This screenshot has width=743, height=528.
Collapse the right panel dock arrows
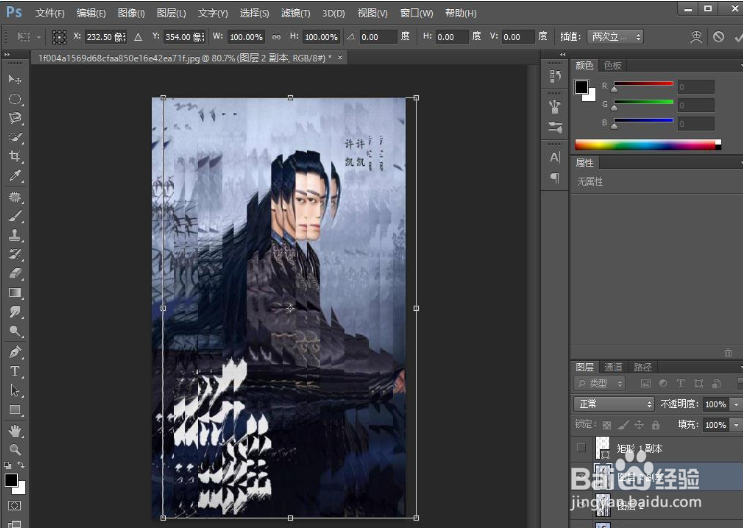tap(562, 55)
